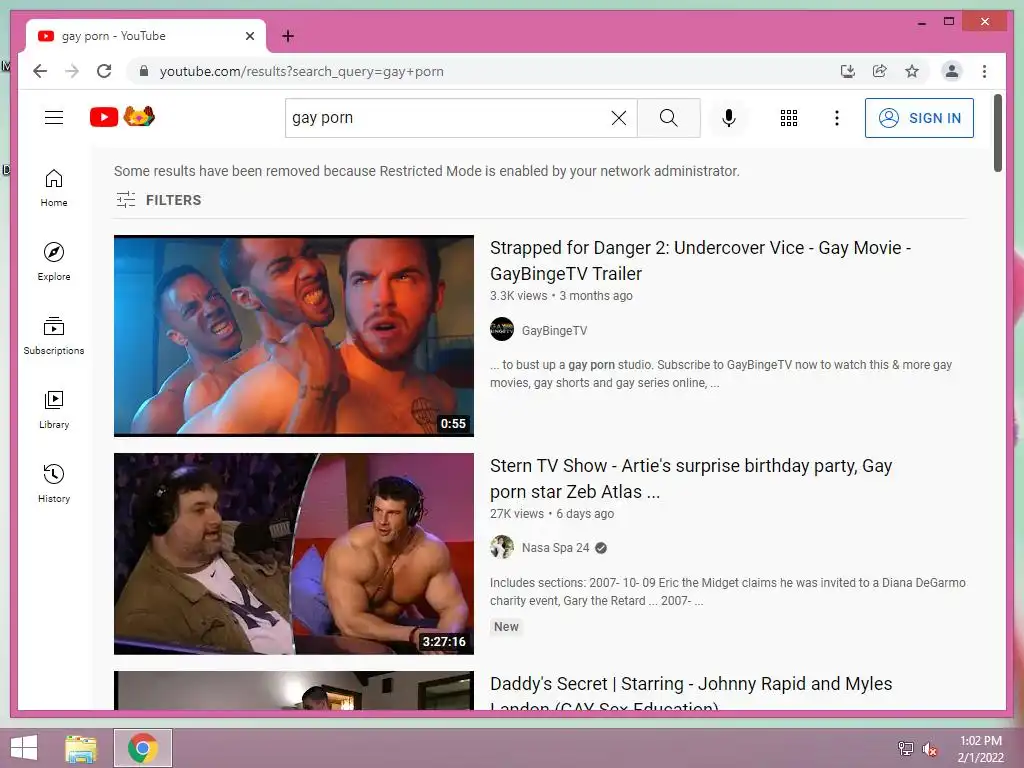The height and width of the screenshot is (768, 1024).
Task: Open the 3:27:16 Stern TV Show thumbnail
Action: [x=294, y=554]
